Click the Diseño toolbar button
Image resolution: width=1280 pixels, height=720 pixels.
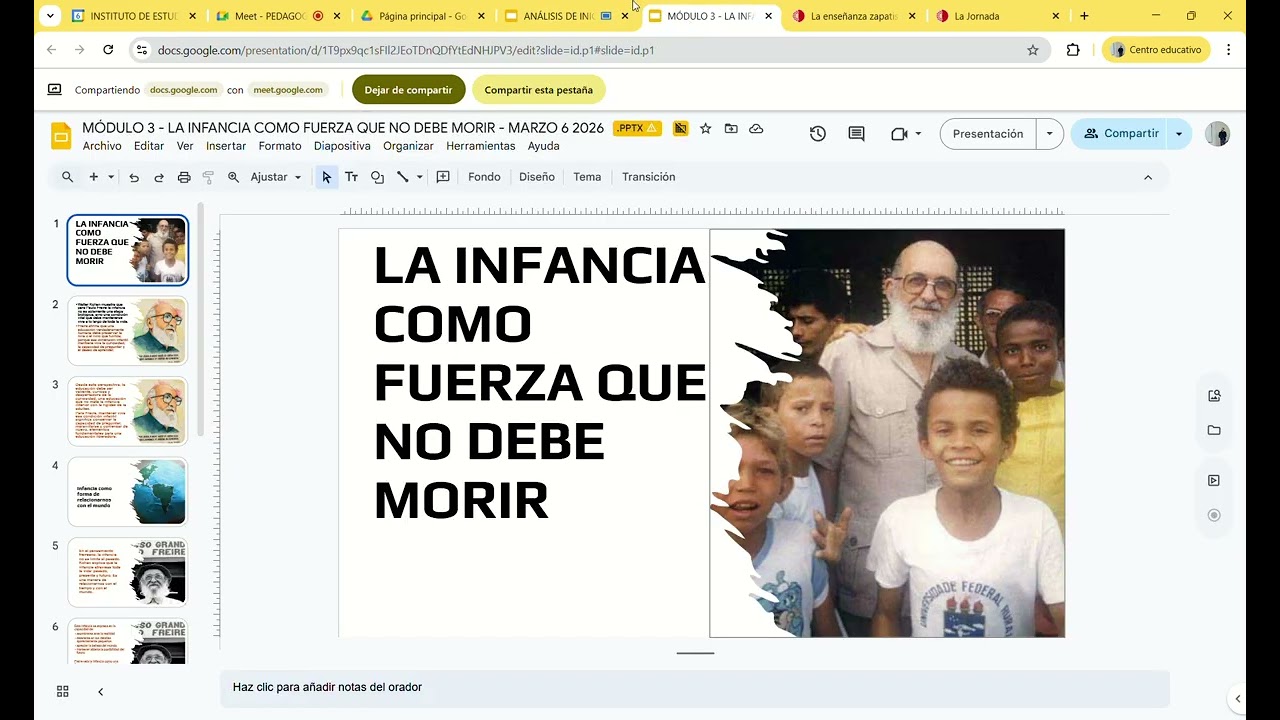click(536, 177)
